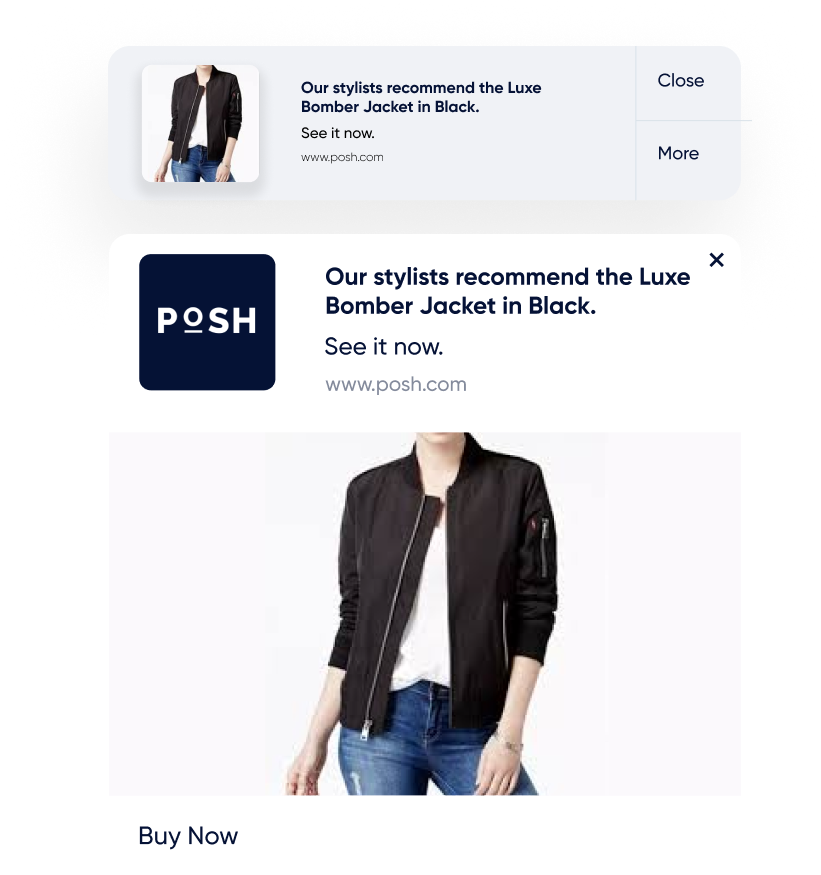
Task: Click the Close button on the compact notification
Action: (x=680, y=80)
